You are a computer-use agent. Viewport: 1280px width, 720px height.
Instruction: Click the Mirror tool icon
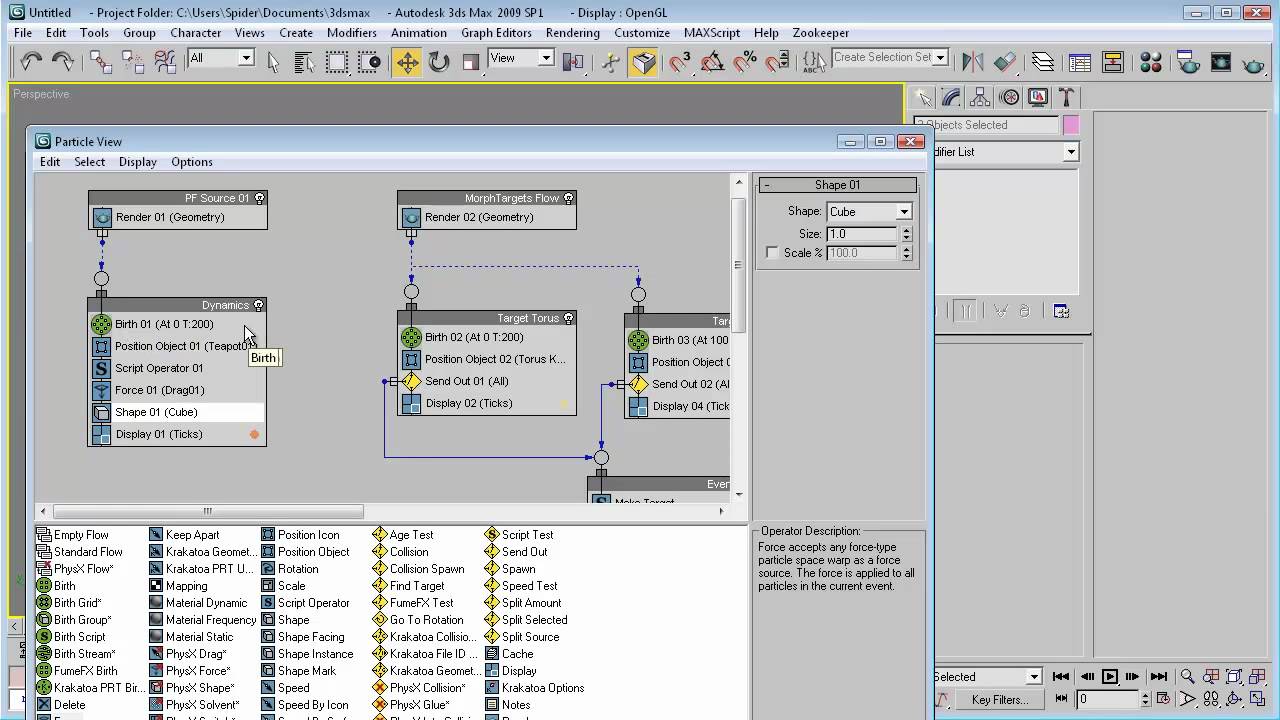tap(972, 62)
